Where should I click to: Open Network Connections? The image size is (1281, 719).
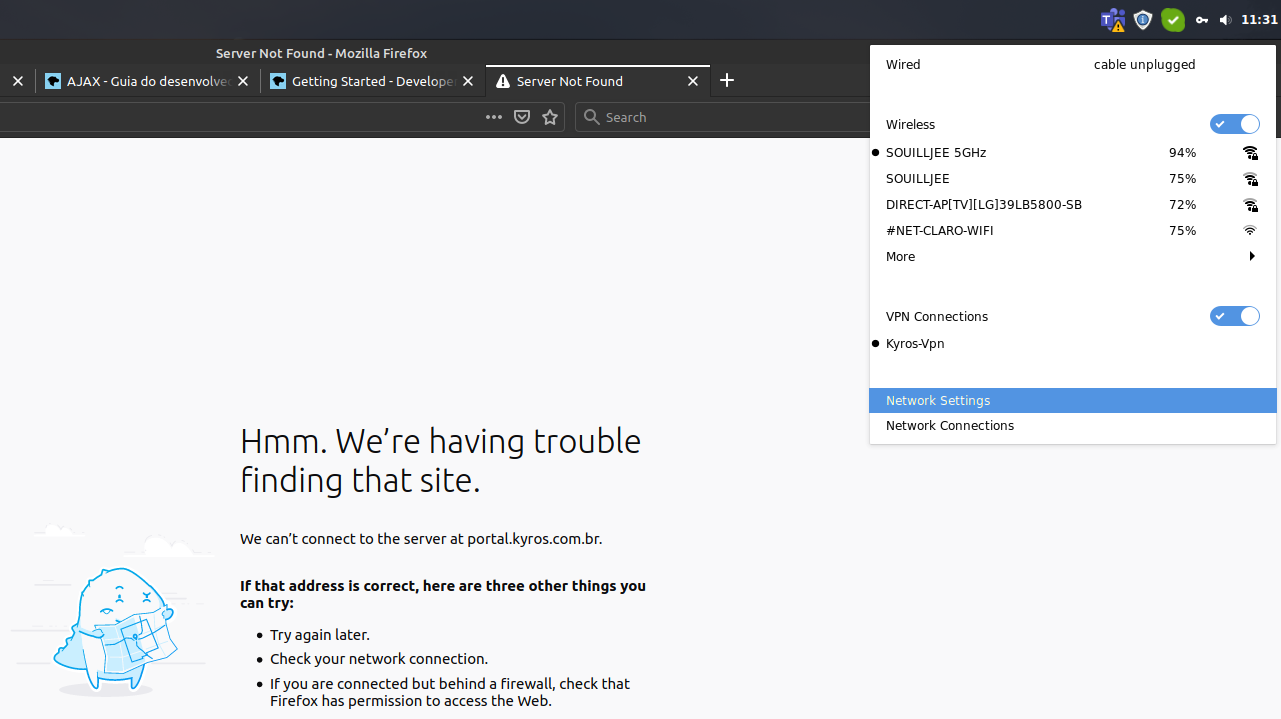coord(950,426)
